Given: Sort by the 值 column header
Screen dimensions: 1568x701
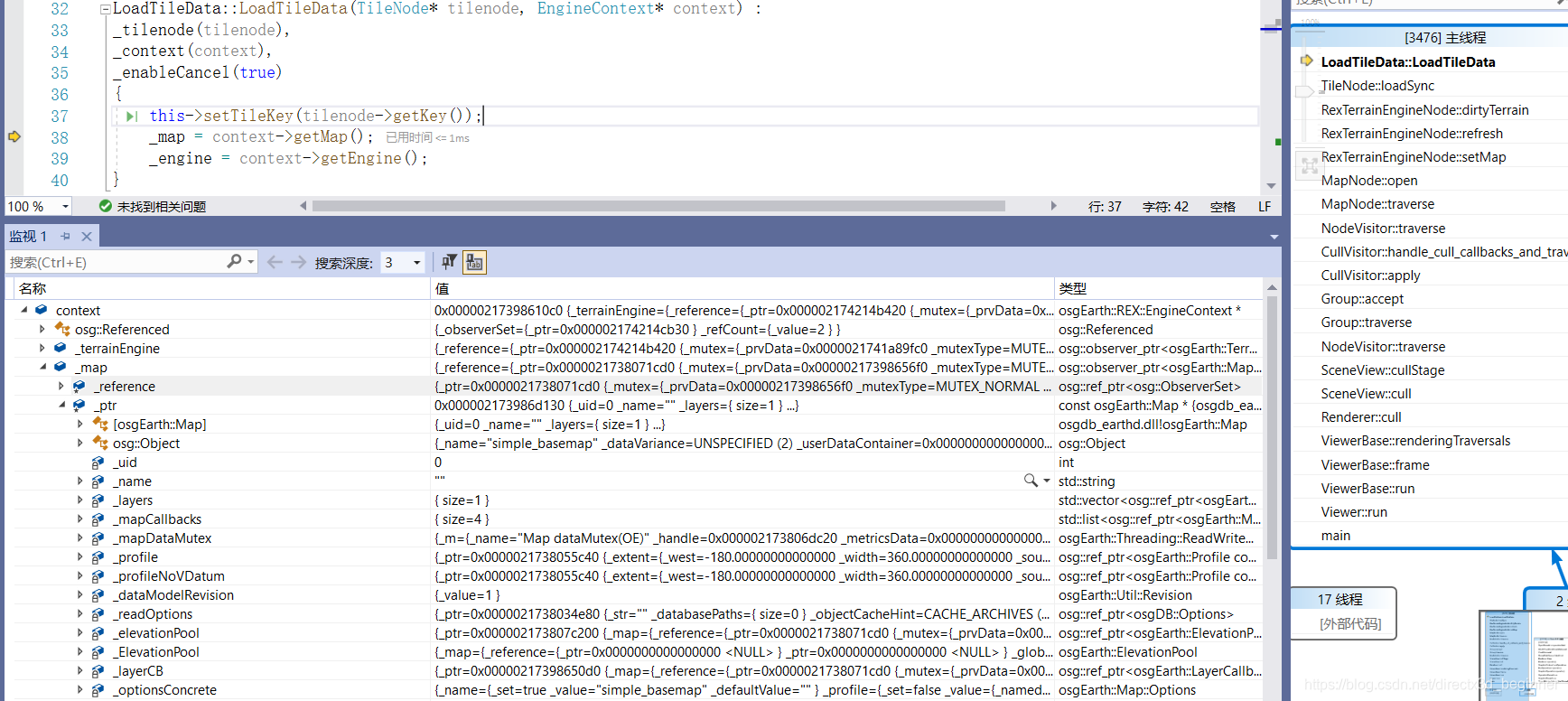Looking at the screenshot, I should [742, 288].
